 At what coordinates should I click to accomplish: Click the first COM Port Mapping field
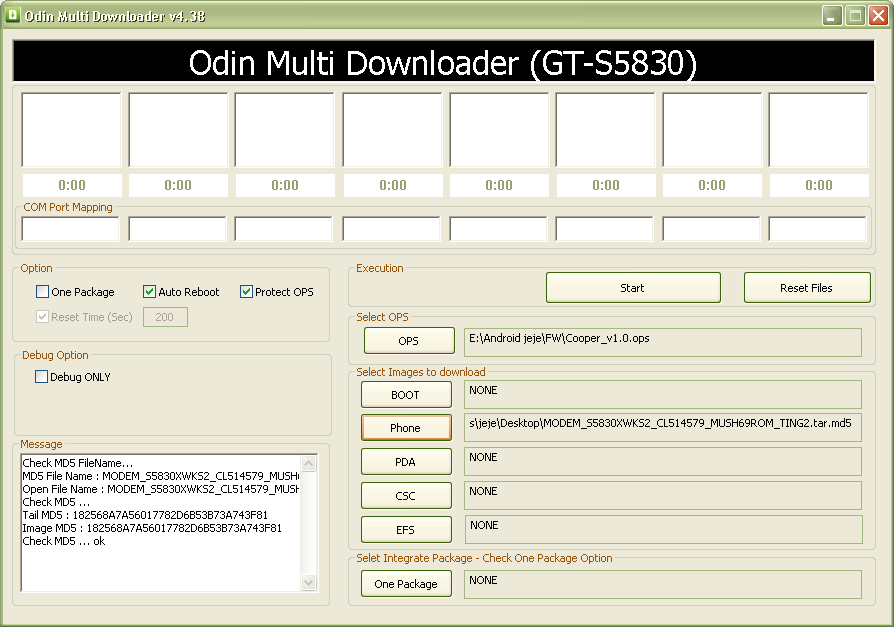tap(71, 229)
